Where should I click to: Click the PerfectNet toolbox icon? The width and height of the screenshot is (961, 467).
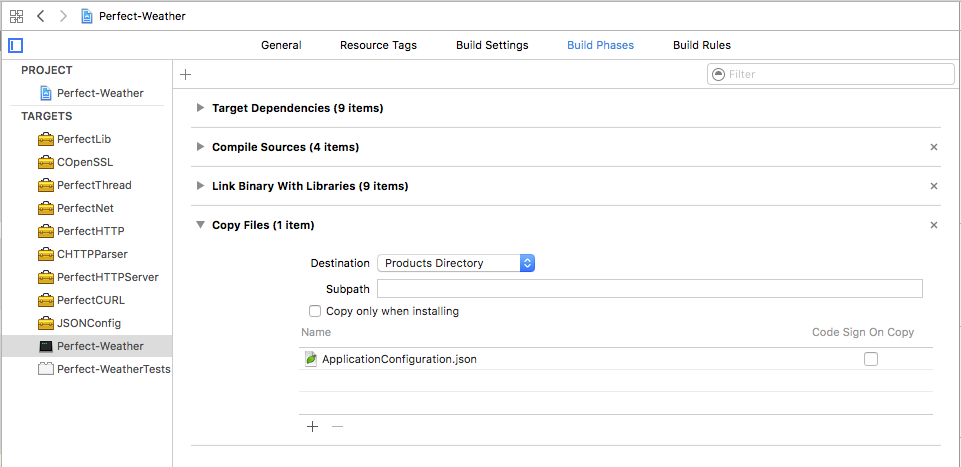46,208
